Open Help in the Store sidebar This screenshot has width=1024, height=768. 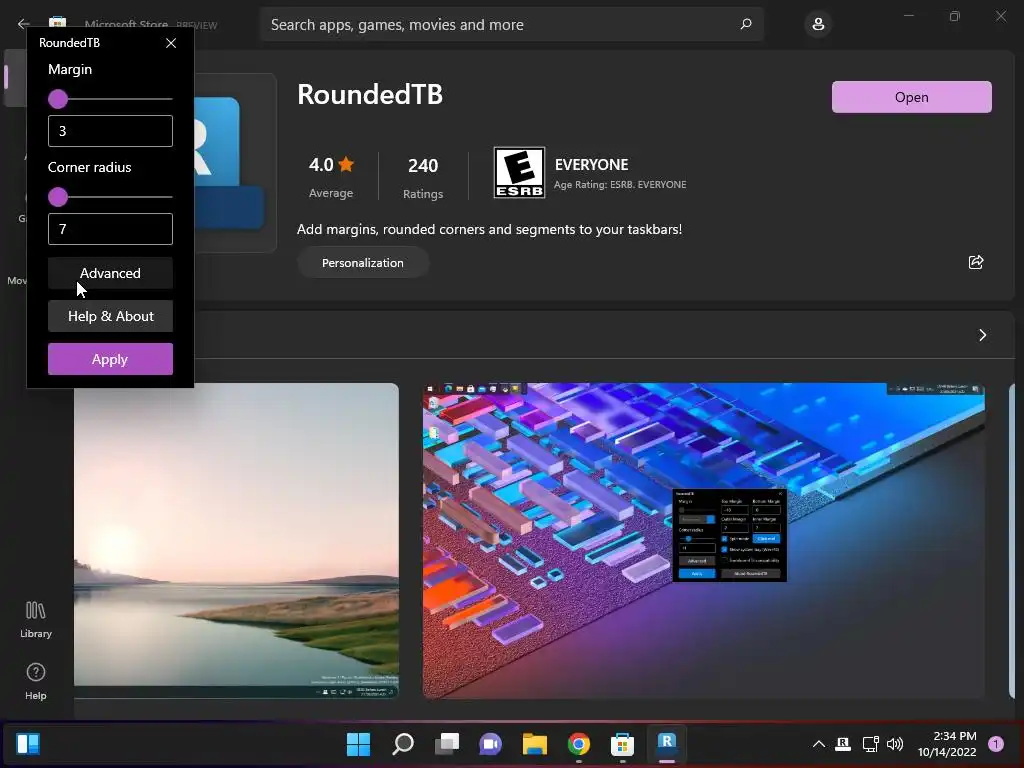pos(35,682)
